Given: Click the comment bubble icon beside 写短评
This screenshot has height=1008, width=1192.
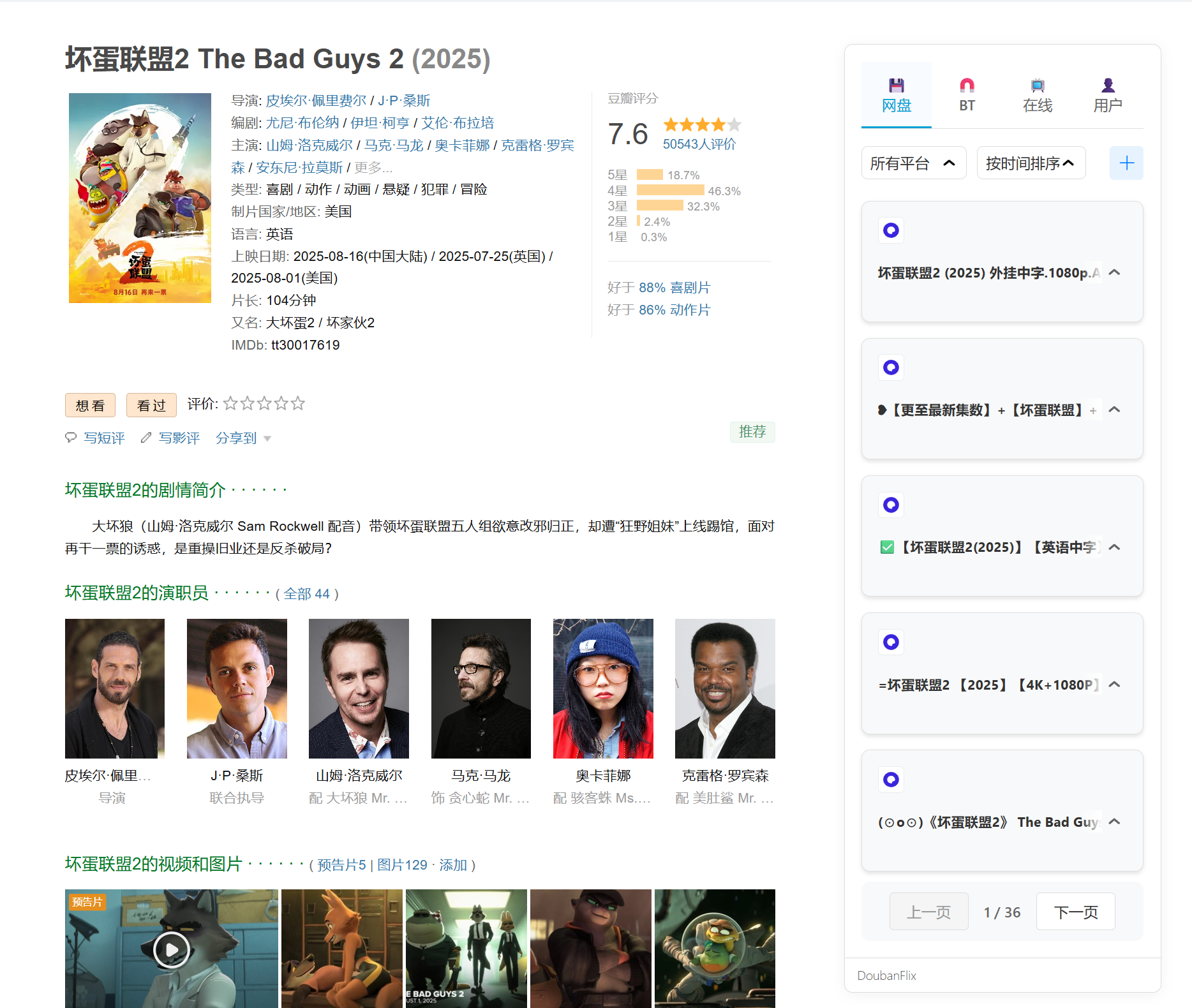Looking at the screenshot, I should [71, 438].
